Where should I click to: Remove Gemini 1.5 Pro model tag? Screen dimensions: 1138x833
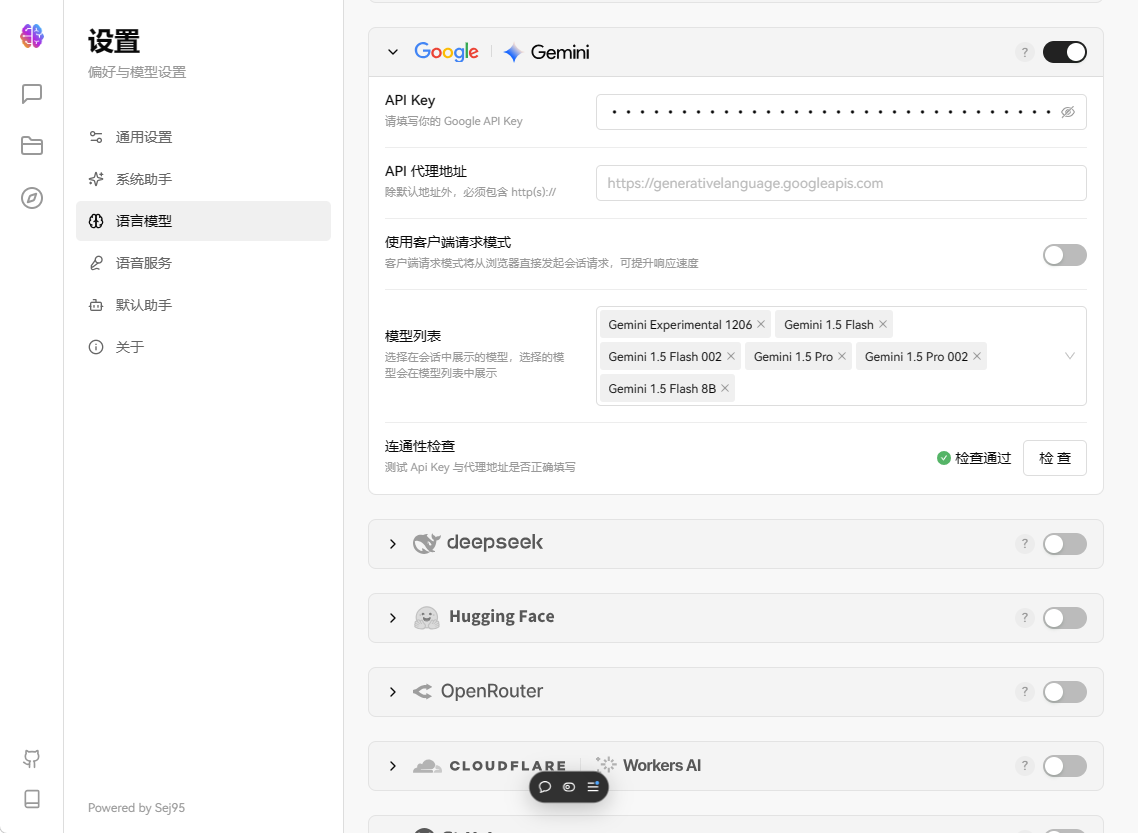tap(842, 356)
